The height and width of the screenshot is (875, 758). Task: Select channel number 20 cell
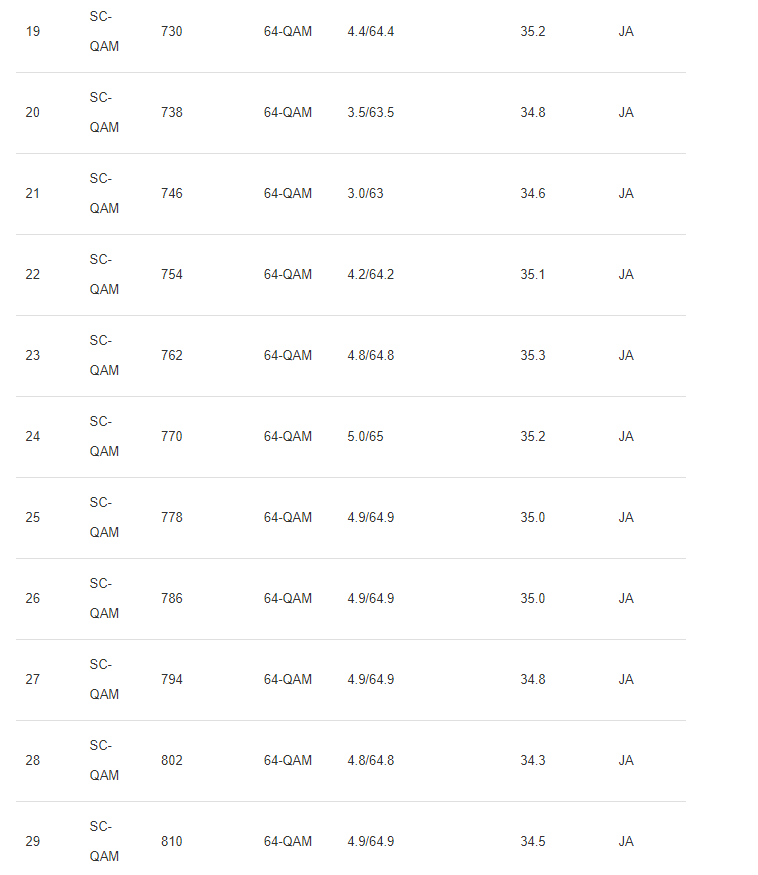(33, 113)
